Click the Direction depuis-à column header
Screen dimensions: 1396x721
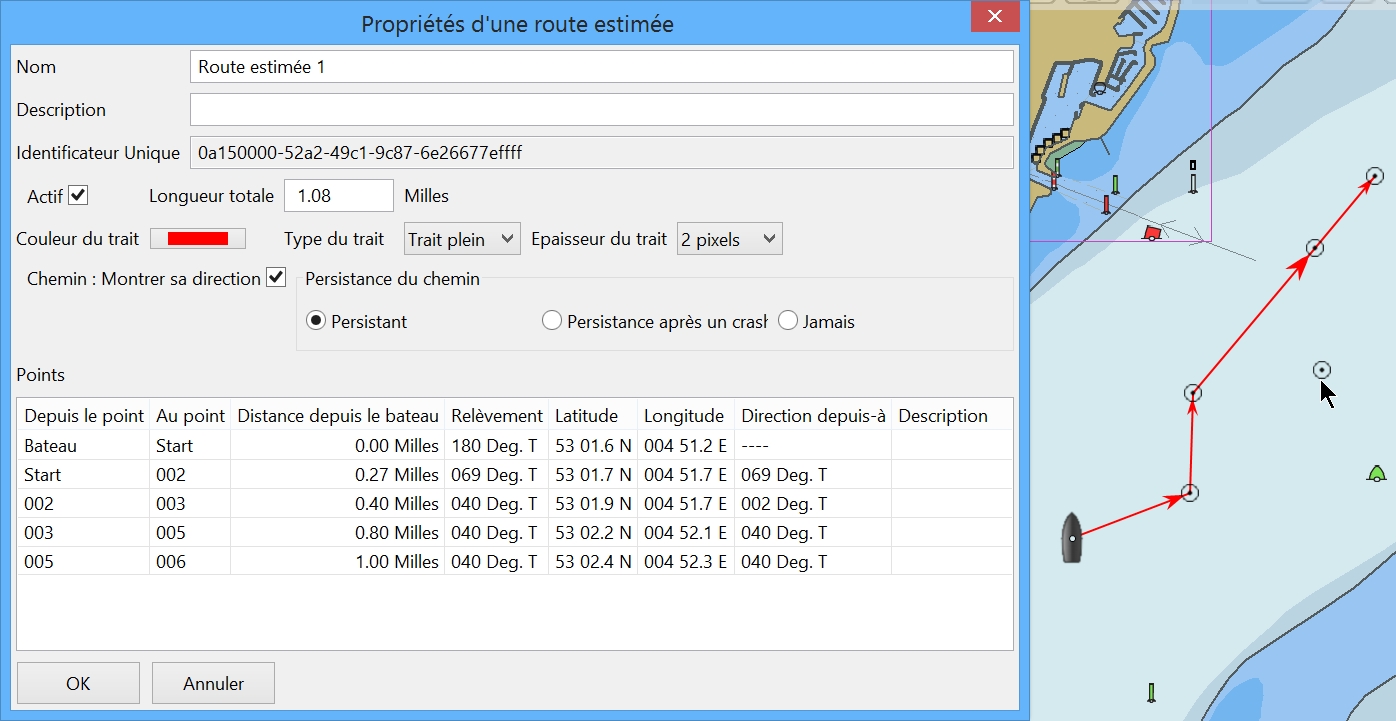[x=813, y=416]
